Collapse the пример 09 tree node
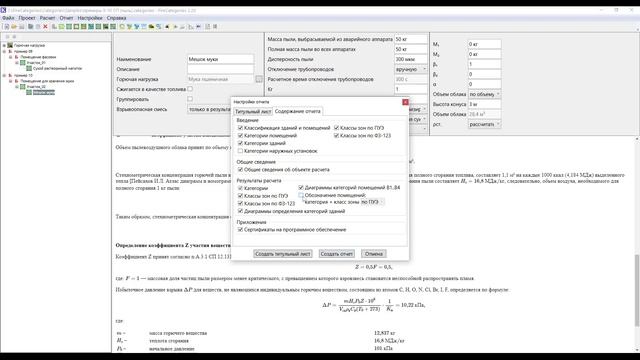Screen dimensions: 640x360 pos(4,51)
